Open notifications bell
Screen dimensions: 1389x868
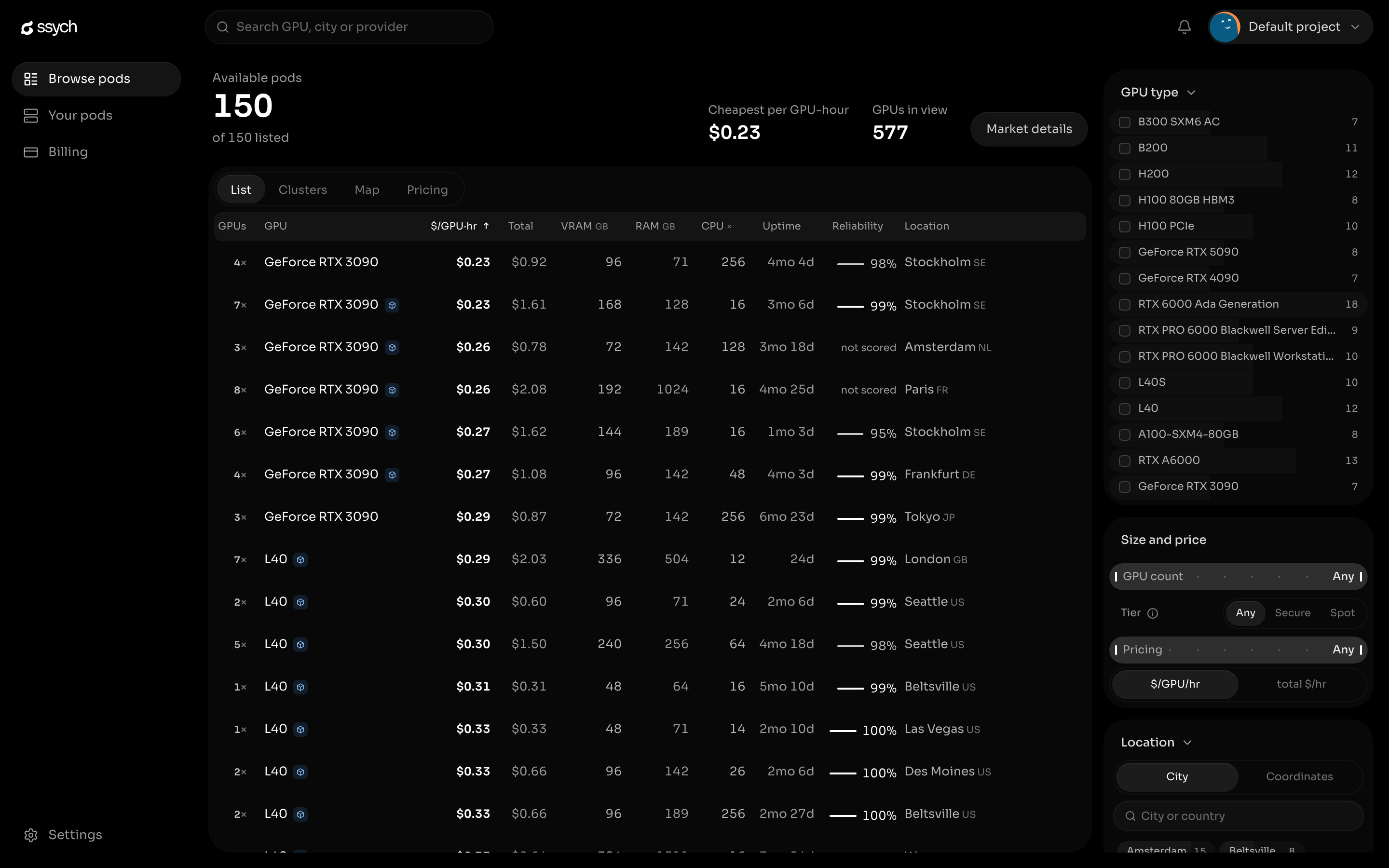tap(1184, 27)
